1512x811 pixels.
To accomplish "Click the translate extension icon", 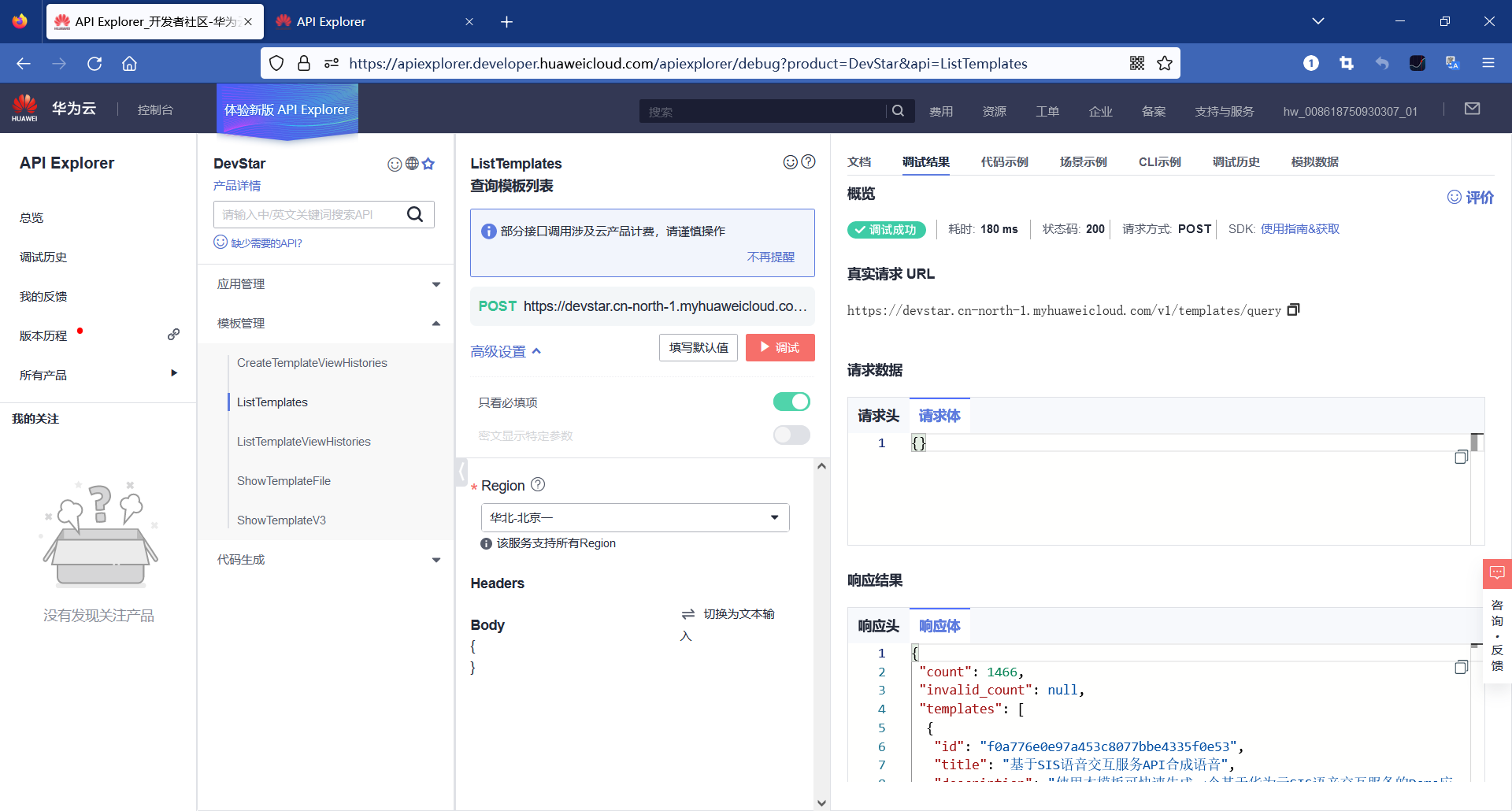I will tap(1452, 64).
